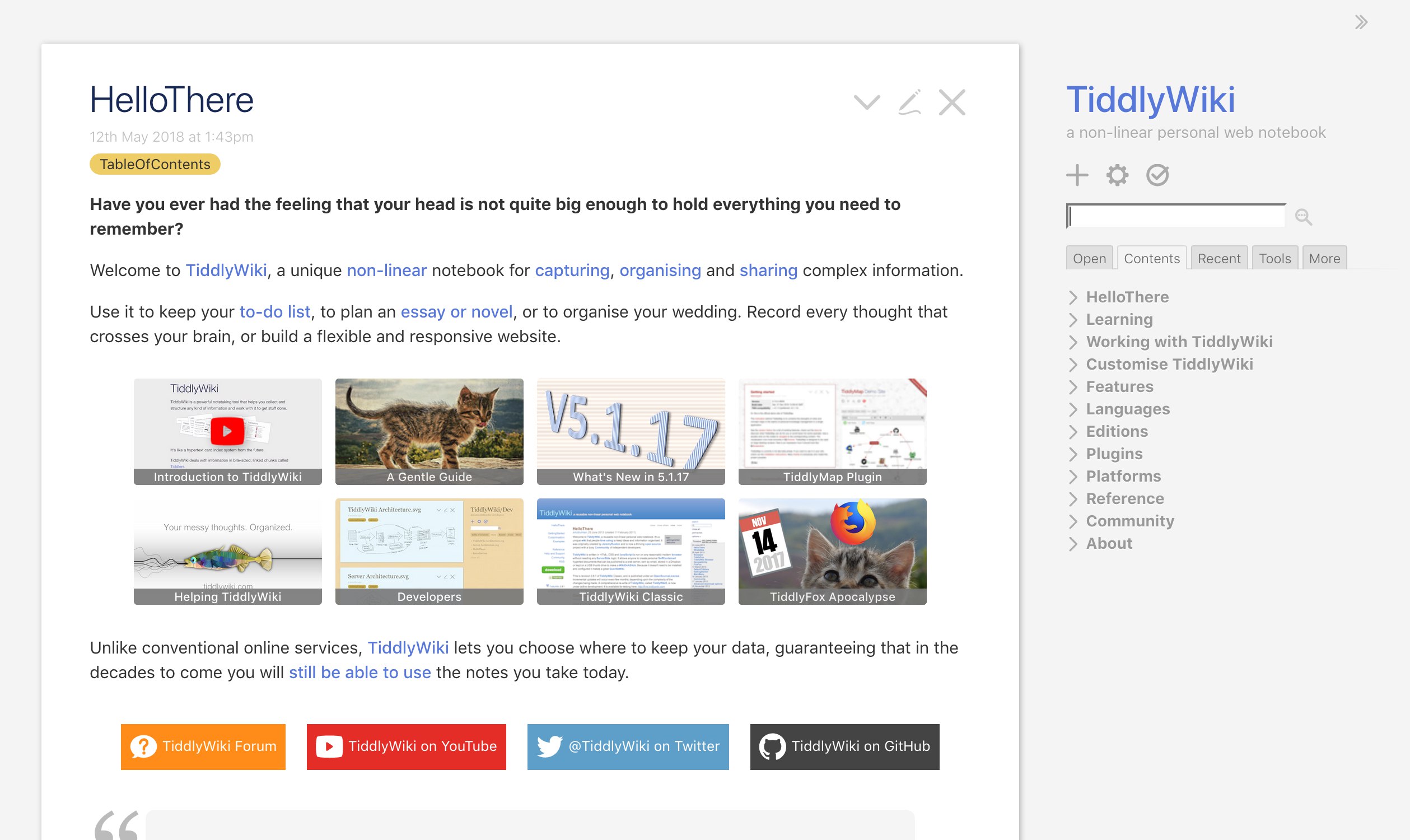Follow the non-linear hyperlink

[x=386, y=270]
